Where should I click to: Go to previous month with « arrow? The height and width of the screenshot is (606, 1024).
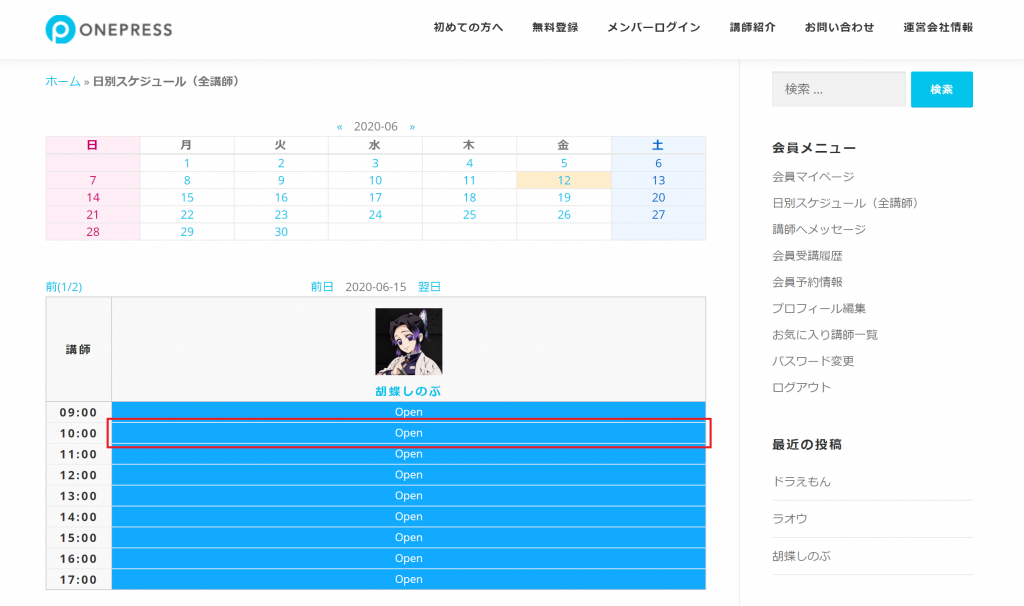point(340,127)
